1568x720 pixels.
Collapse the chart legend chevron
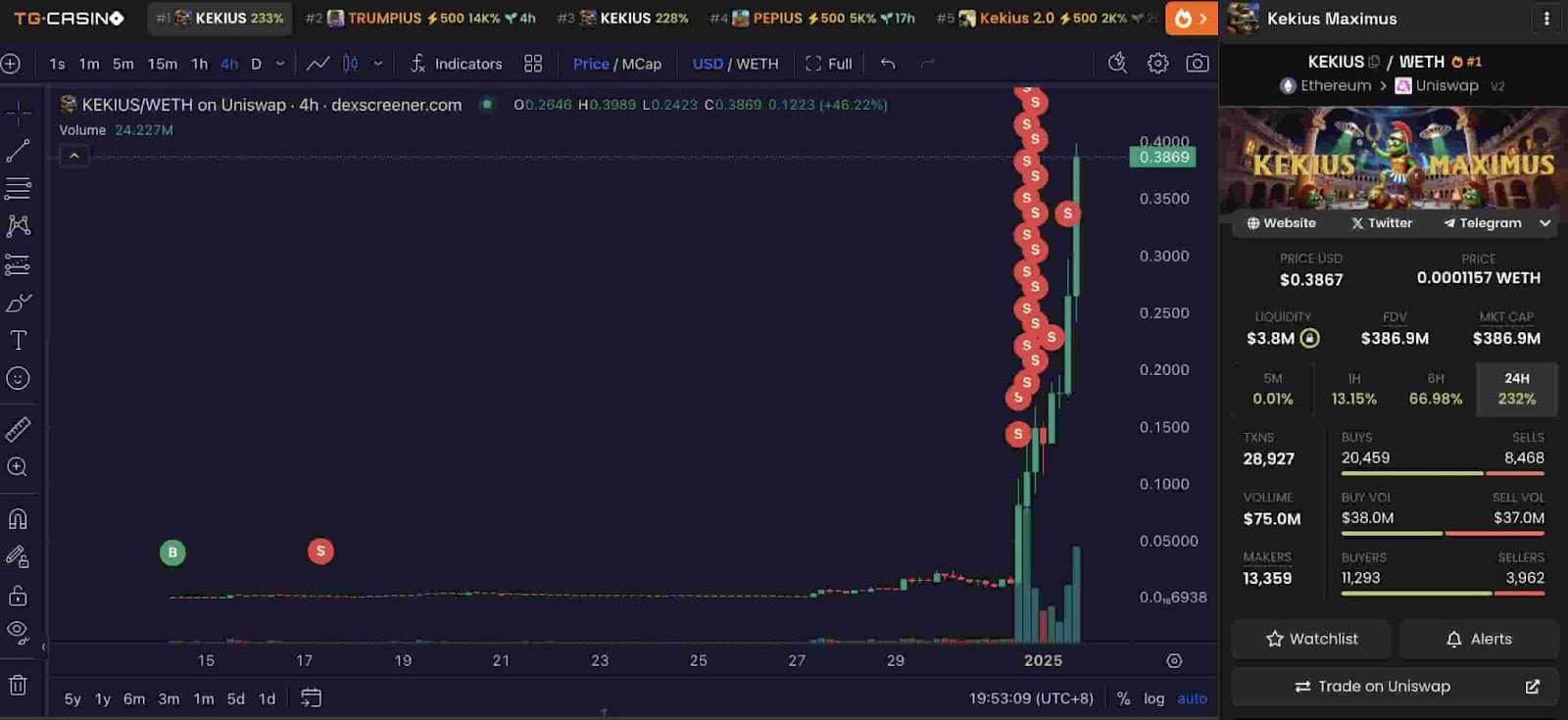click(x=73, y=156)
